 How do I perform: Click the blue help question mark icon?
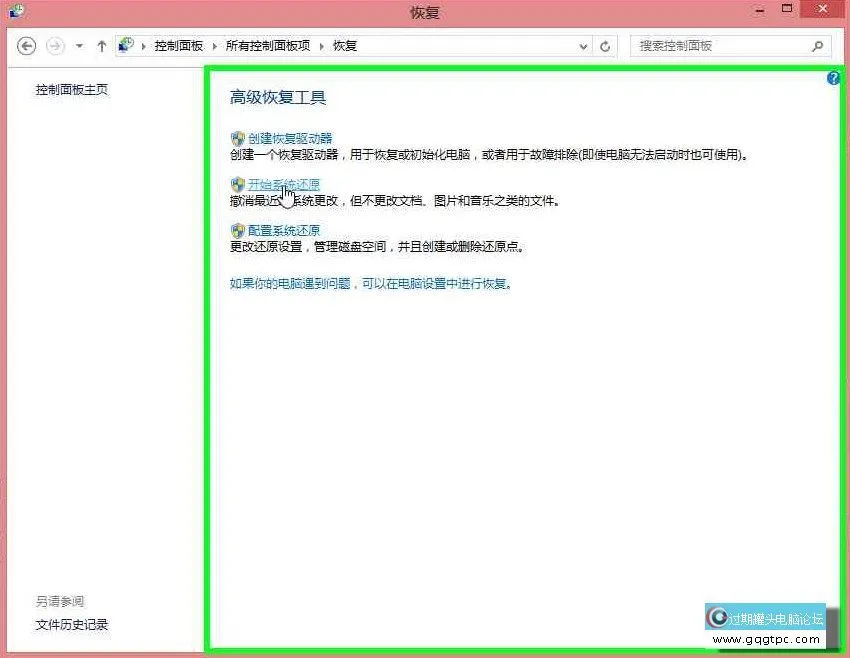(833, 78)
